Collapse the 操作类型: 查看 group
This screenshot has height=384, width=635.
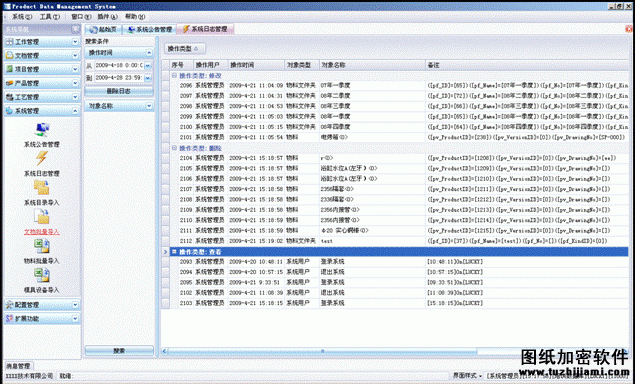tap(174, 252)
